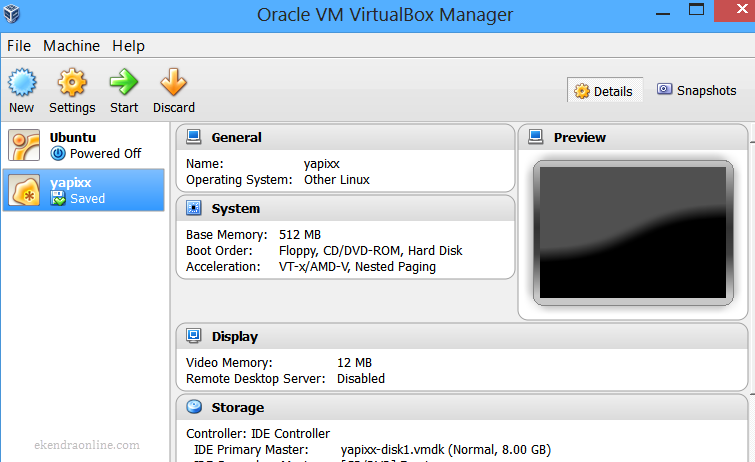This screenshot has width=755, height=462.
Task: Click the Display section screen icon
Action: pyautogui.click(x=194, y=336)
